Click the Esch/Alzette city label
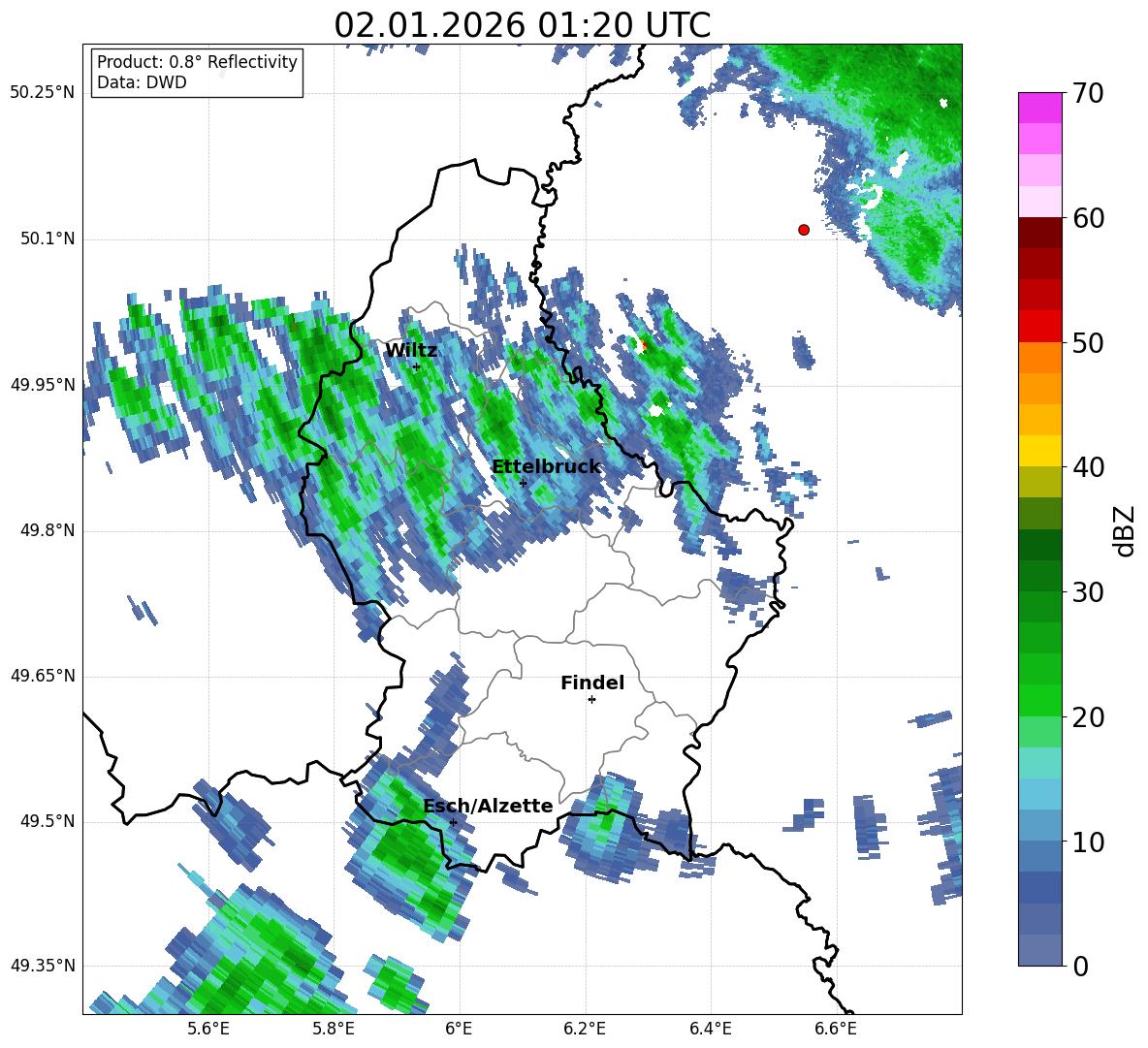 click(488, 806)
